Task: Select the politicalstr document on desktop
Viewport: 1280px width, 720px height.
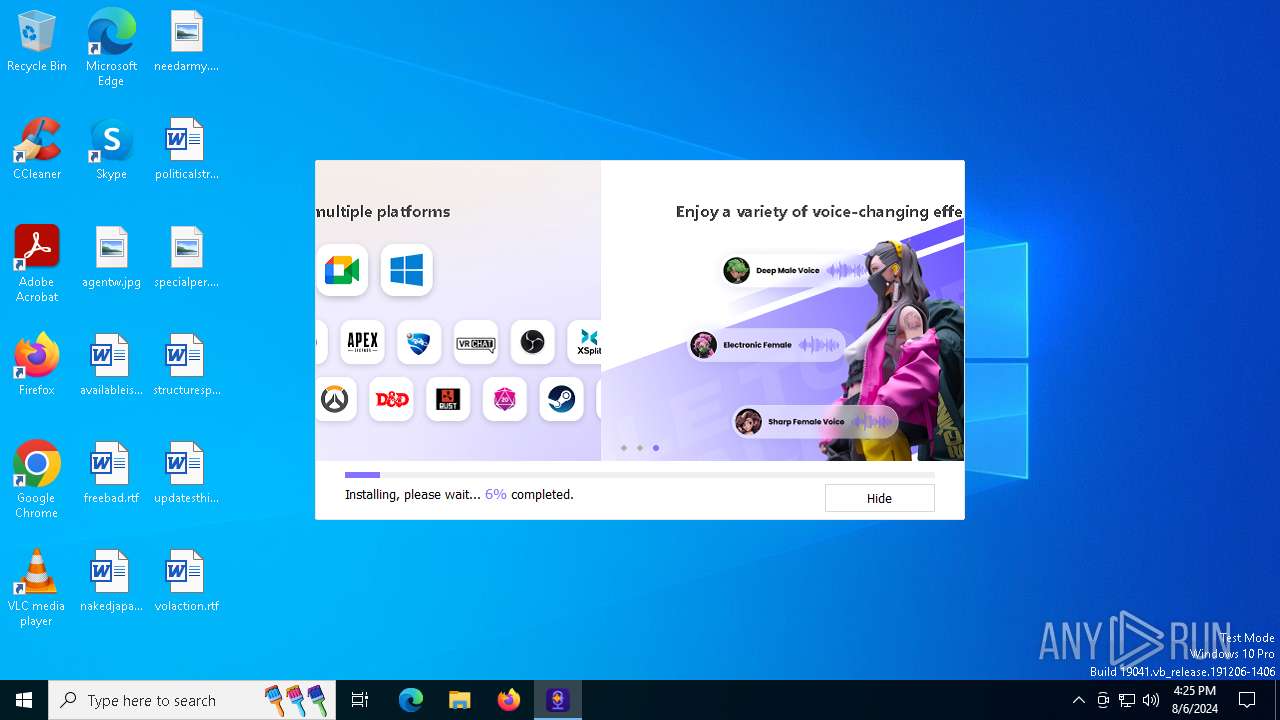Action: click(186, 150)
